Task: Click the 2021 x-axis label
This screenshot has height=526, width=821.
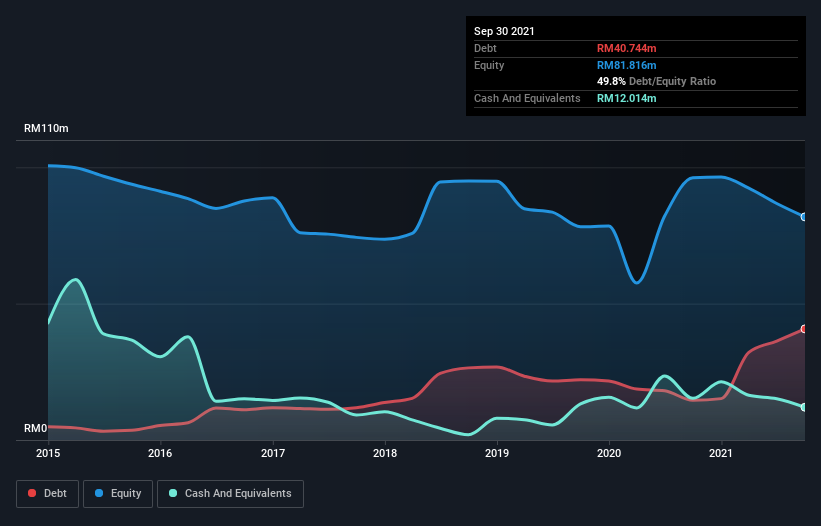Action: click(x=721, y=453)
